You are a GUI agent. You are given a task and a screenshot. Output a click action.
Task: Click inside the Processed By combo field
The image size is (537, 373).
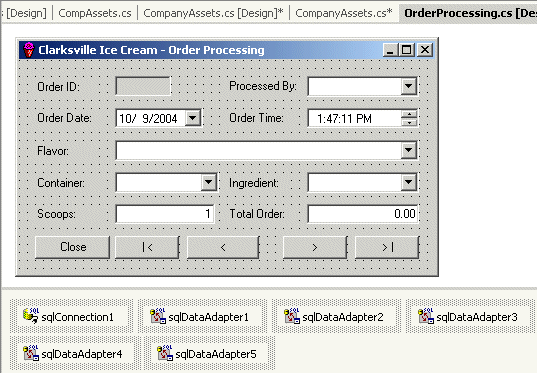pos(355,86)
